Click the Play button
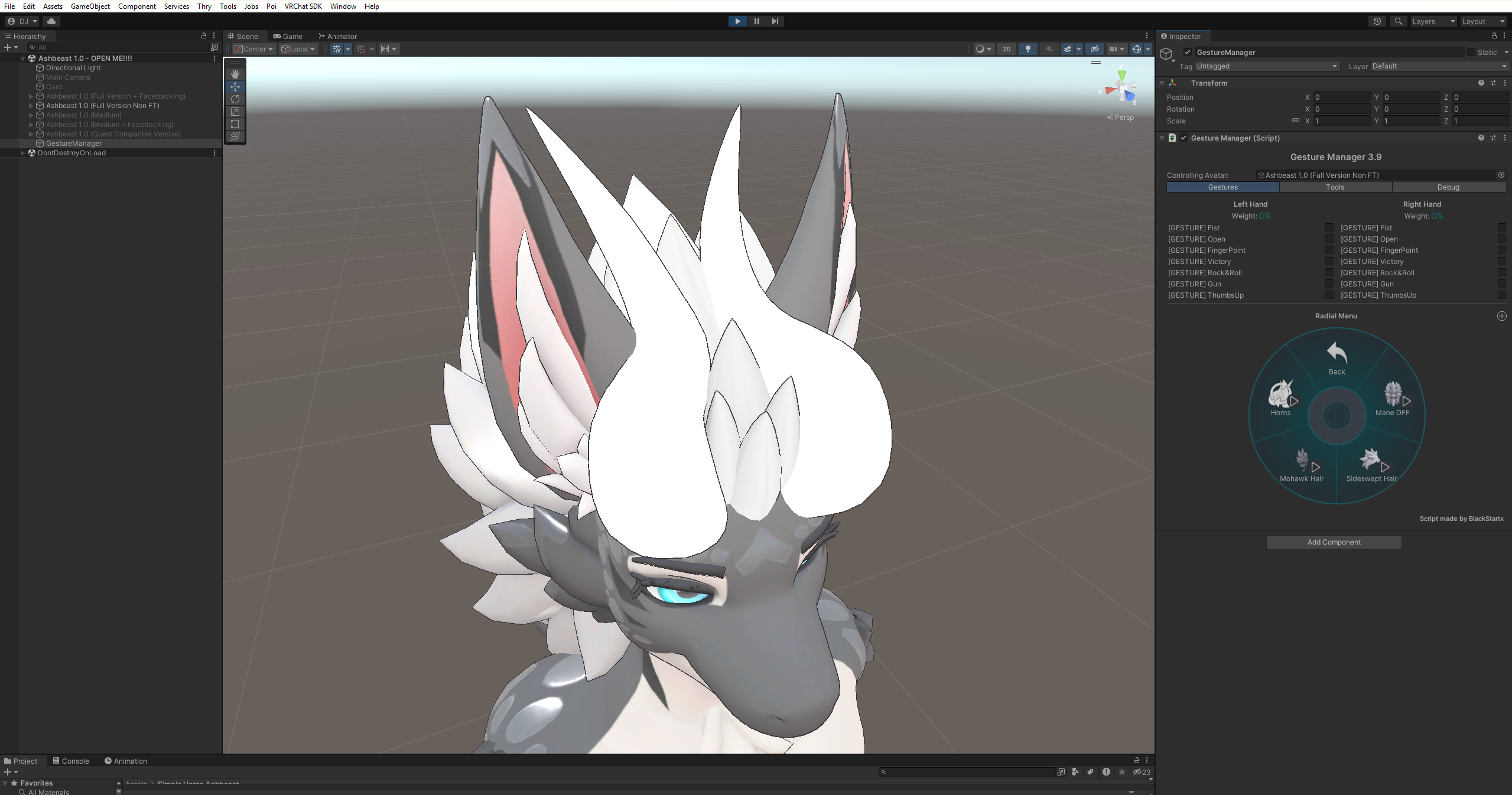 point(737,21)
